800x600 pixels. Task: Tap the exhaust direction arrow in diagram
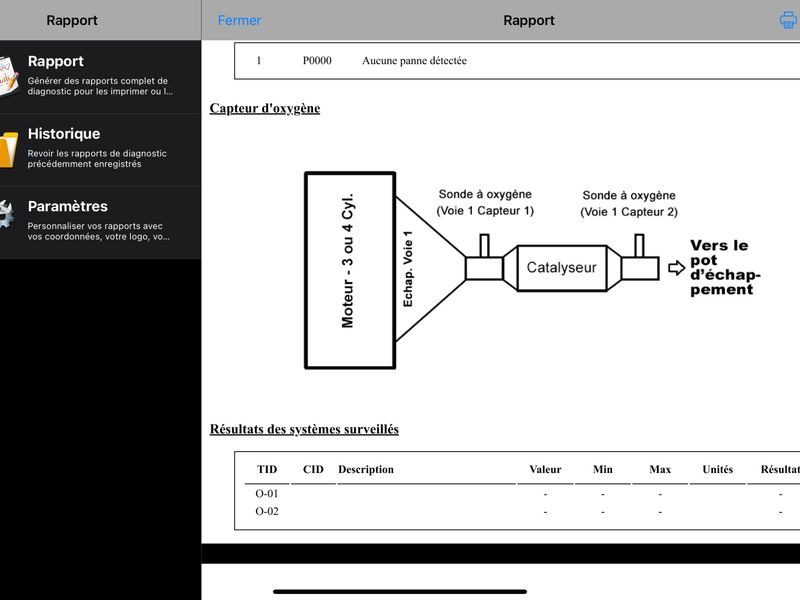[677, 268]
